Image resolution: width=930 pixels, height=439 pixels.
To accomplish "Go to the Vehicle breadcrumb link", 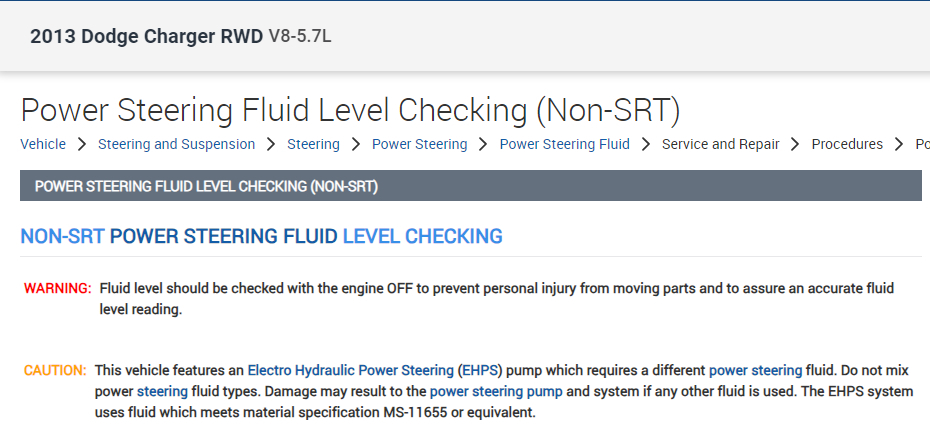I will click(x=43, y=144).
